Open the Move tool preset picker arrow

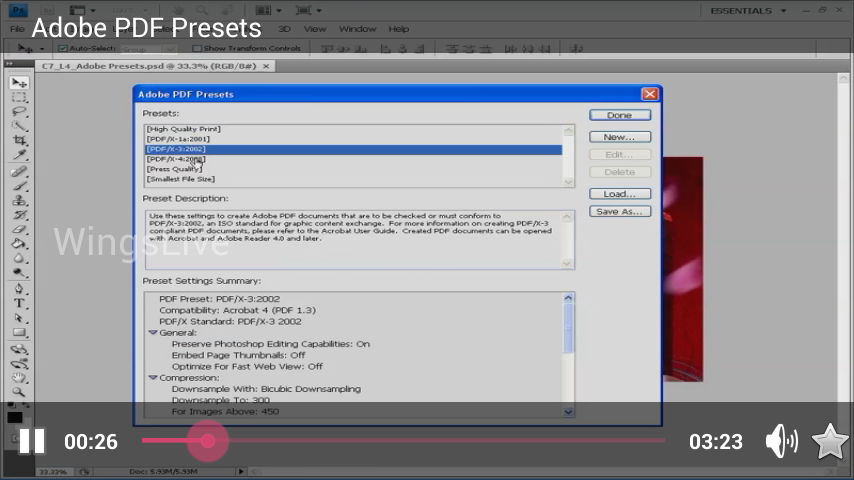pos(41,49)
